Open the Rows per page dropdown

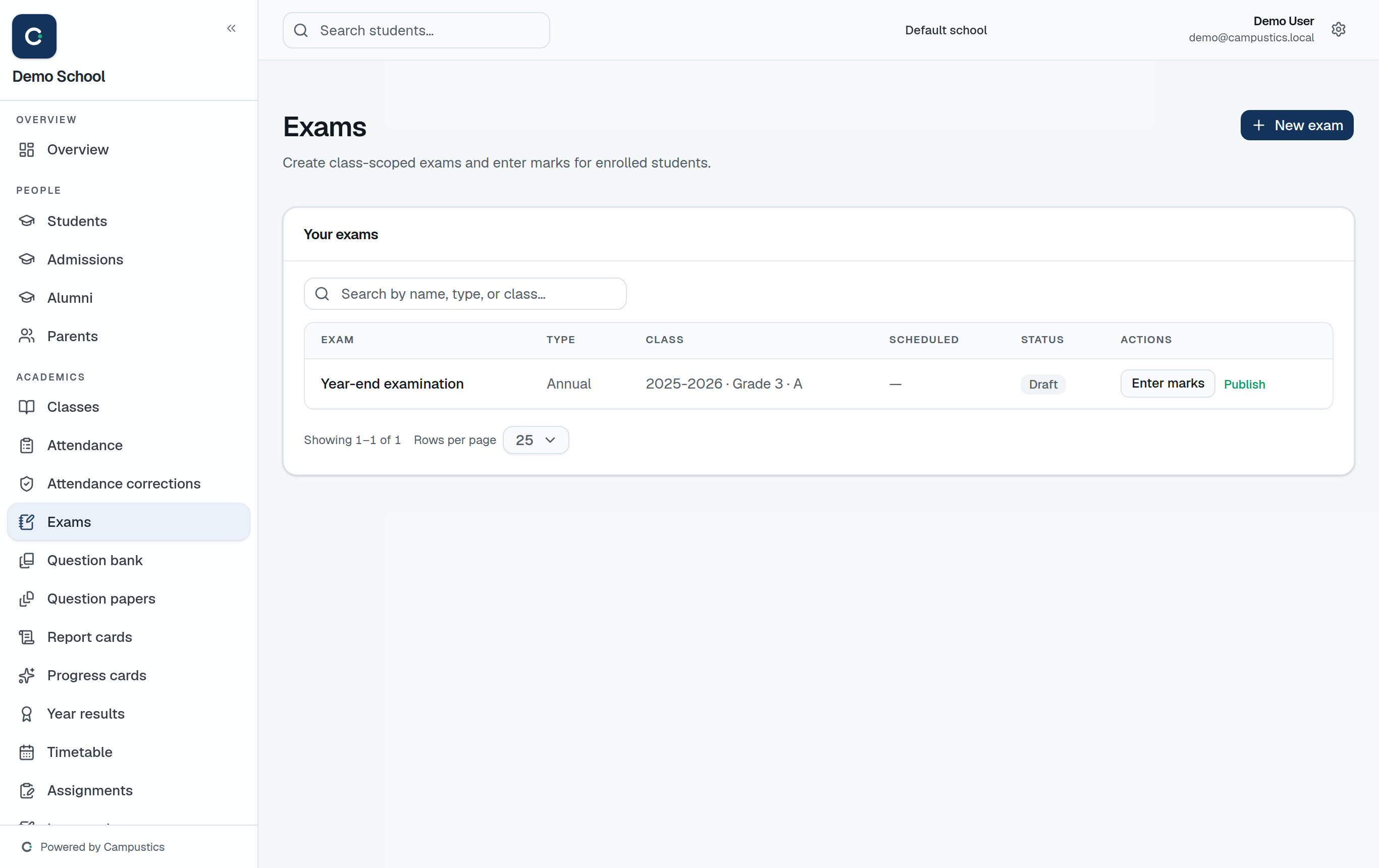536,440
